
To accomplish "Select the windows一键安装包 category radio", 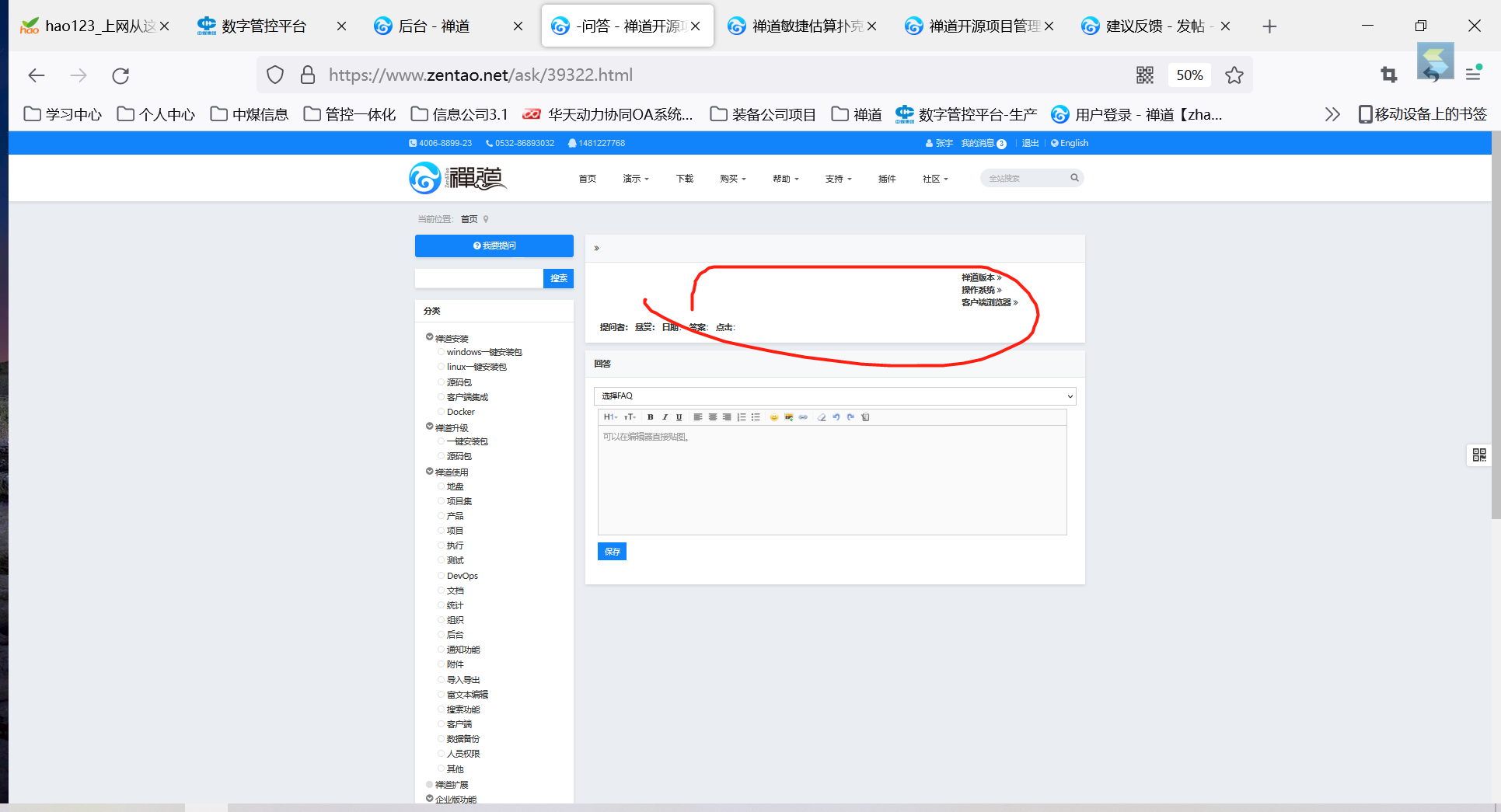I will pos(441,352).
